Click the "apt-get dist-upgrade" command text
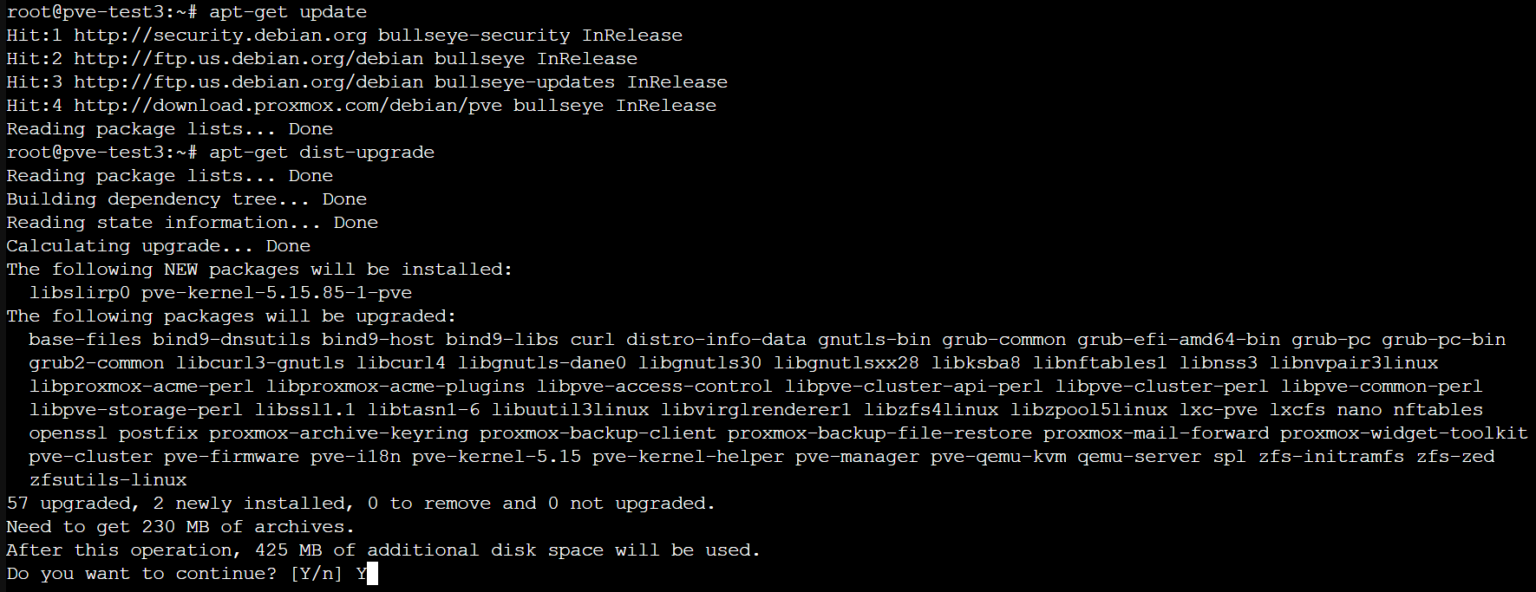 316,152
